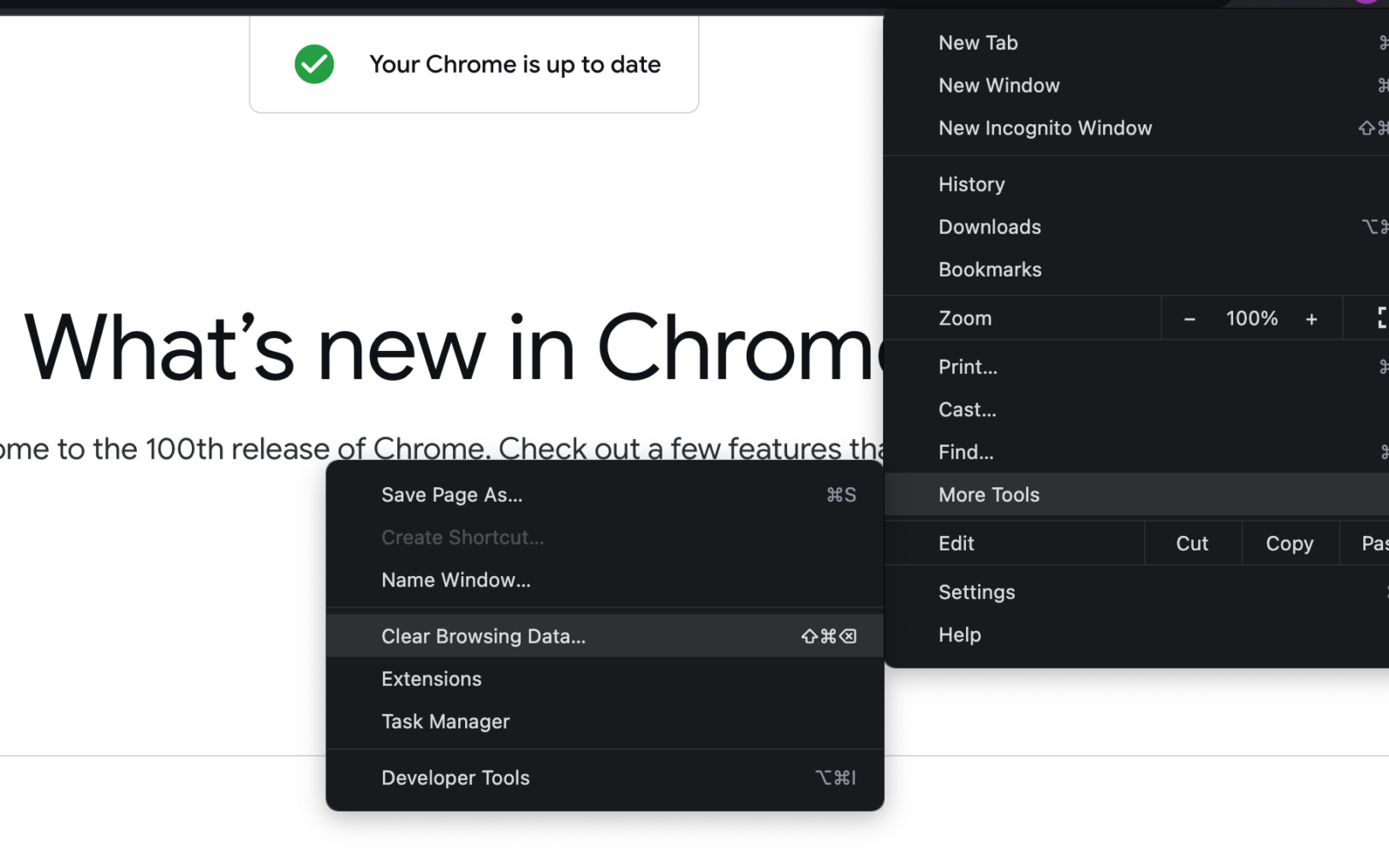Choose Find... in the Chrome menu
The image size is (1389, 868).
pos(1136,452)
